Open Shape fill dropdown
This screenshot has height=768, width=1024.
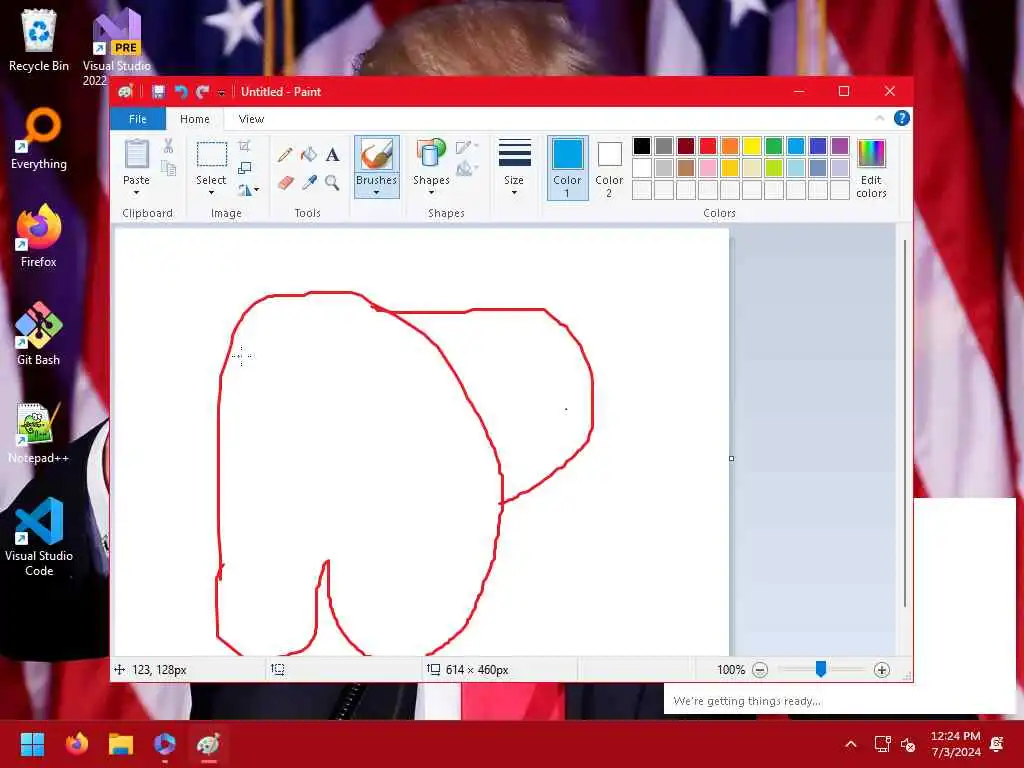tap(466, 169)
